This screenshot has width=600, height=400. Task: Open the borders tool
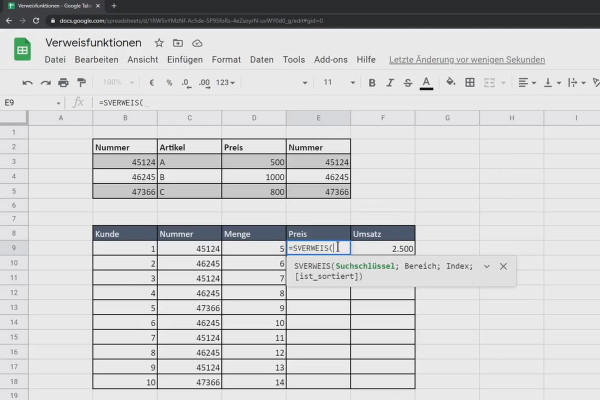tap(470, 82)
